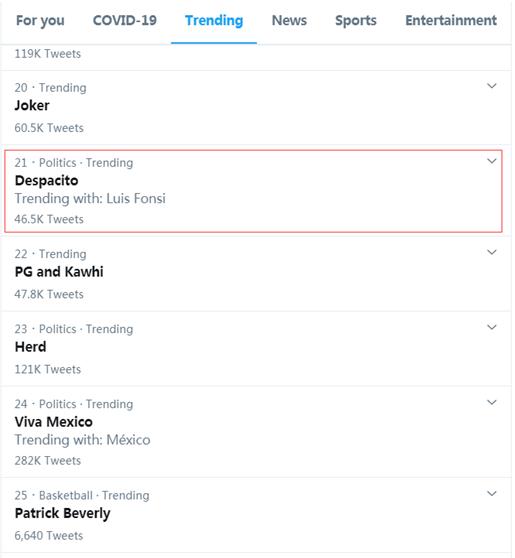
Task: Open options chevron for Viva Mexico
Action: [x=491, y=402]
